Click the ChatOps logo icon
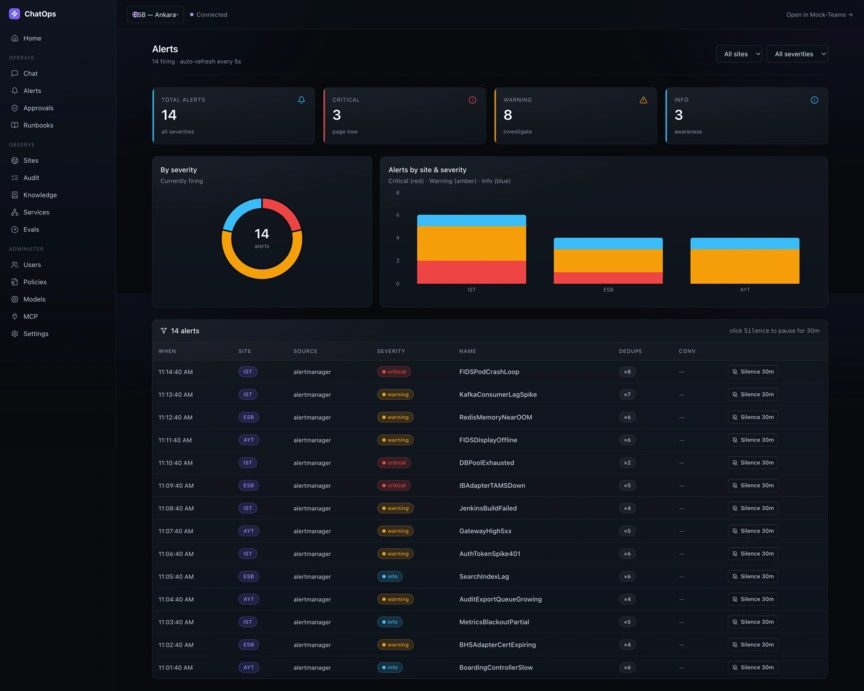The image size is (864, 691). 14,14
